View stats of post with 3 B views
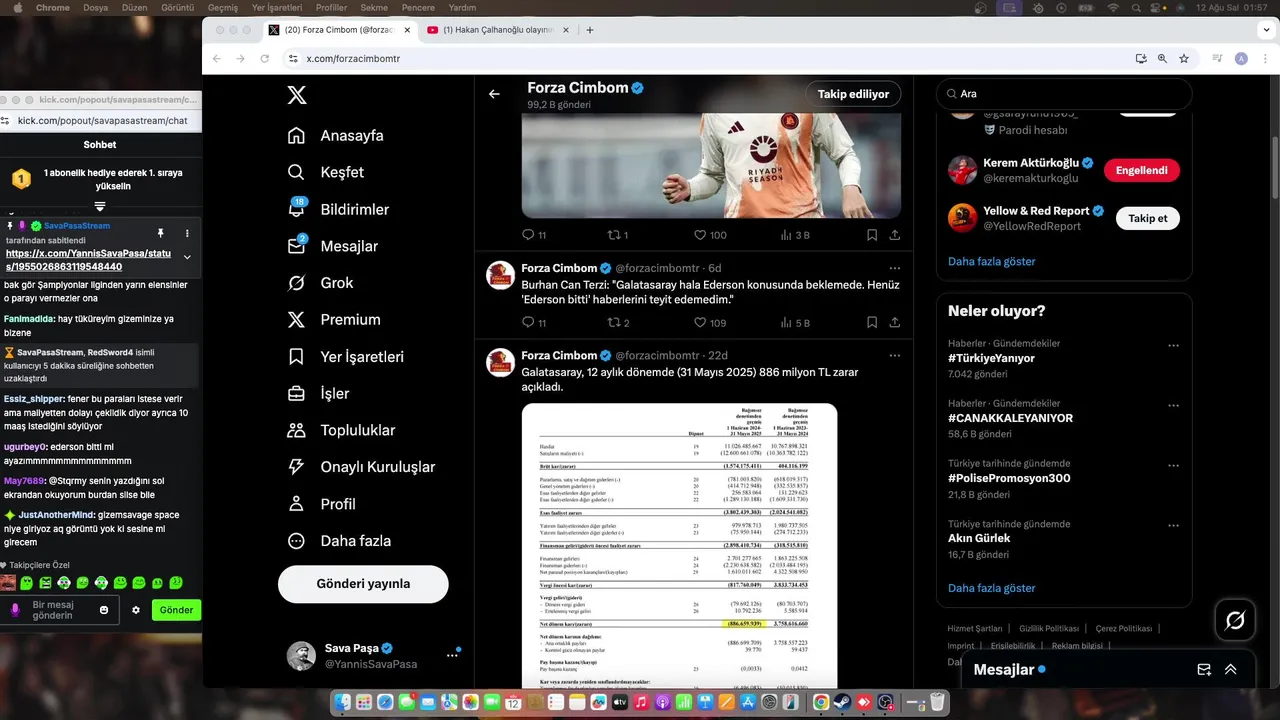This screenshot has width=1280, height=720. click(795, 235)
